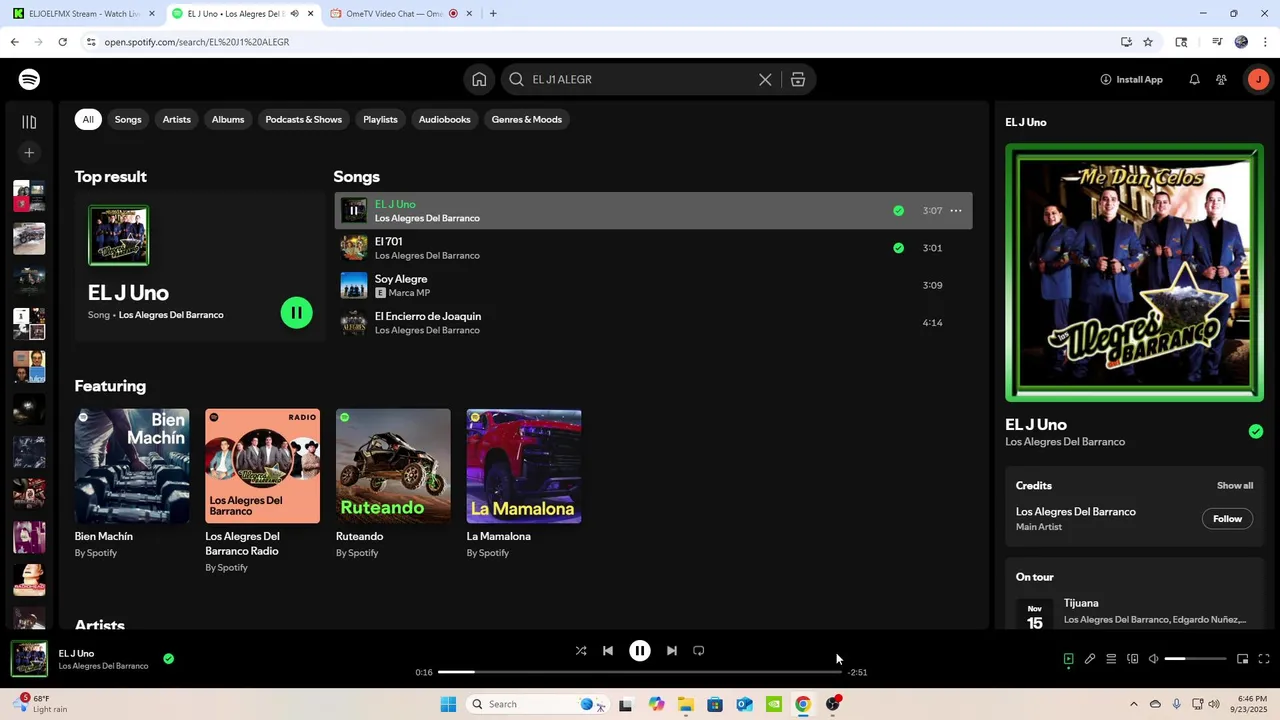Pause from the Top result green button
The image size is (1280, 720).
tap(296, 313)
